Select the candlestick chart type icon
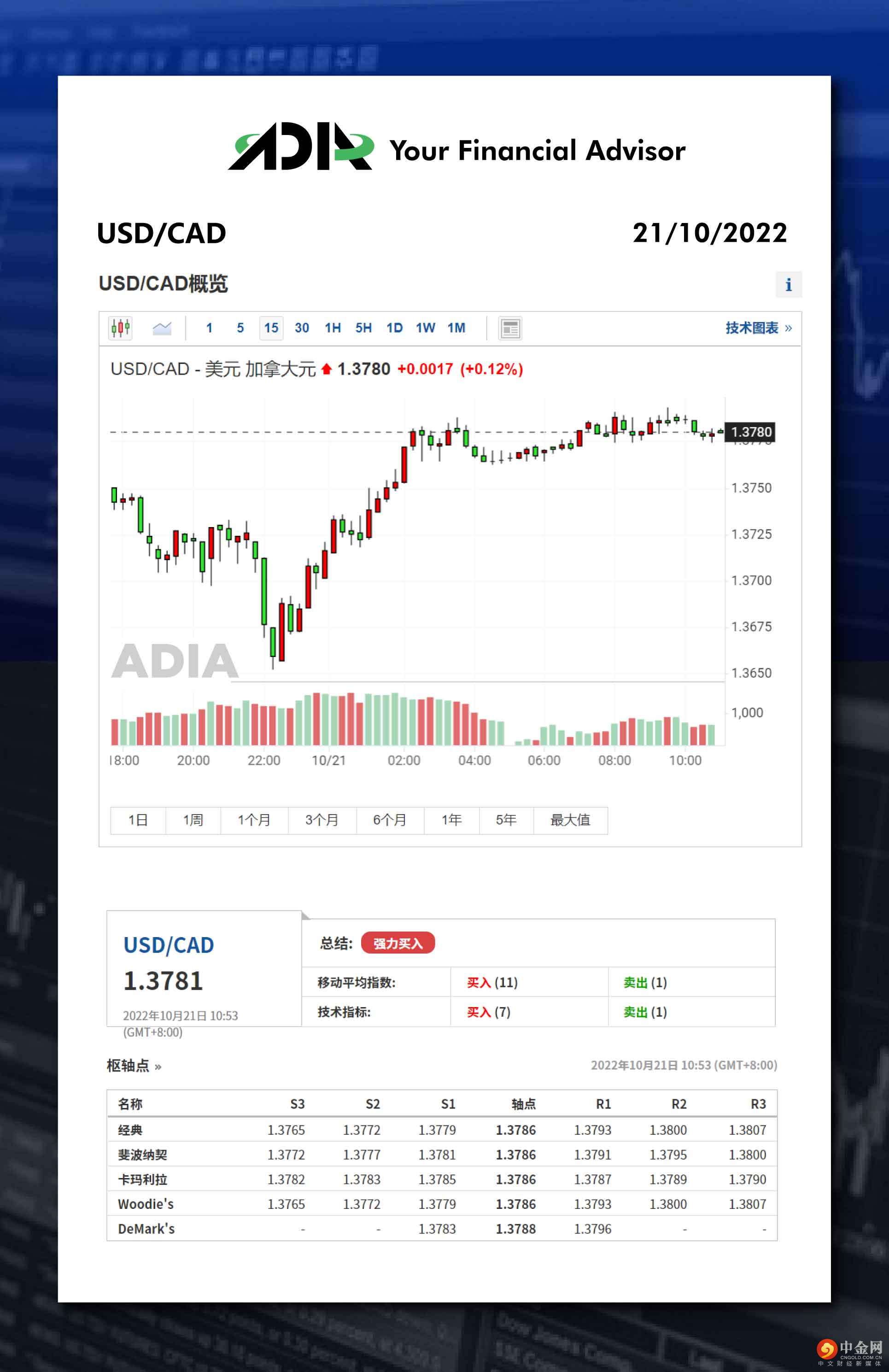Image resolution: width=889 pixels, height=1372 pixels. pyautogui.click(x=121, y=328)
